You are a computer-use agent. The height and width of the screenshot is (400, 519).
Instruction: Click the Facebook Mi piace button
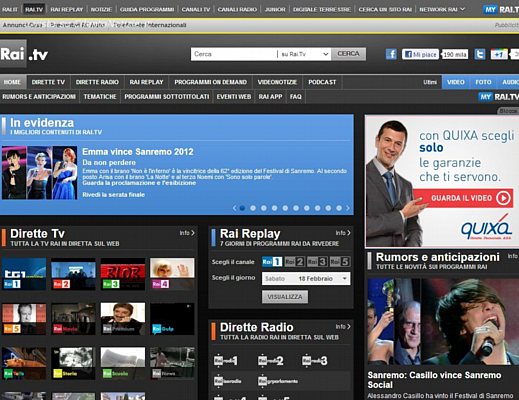click(x=421, y=54)
